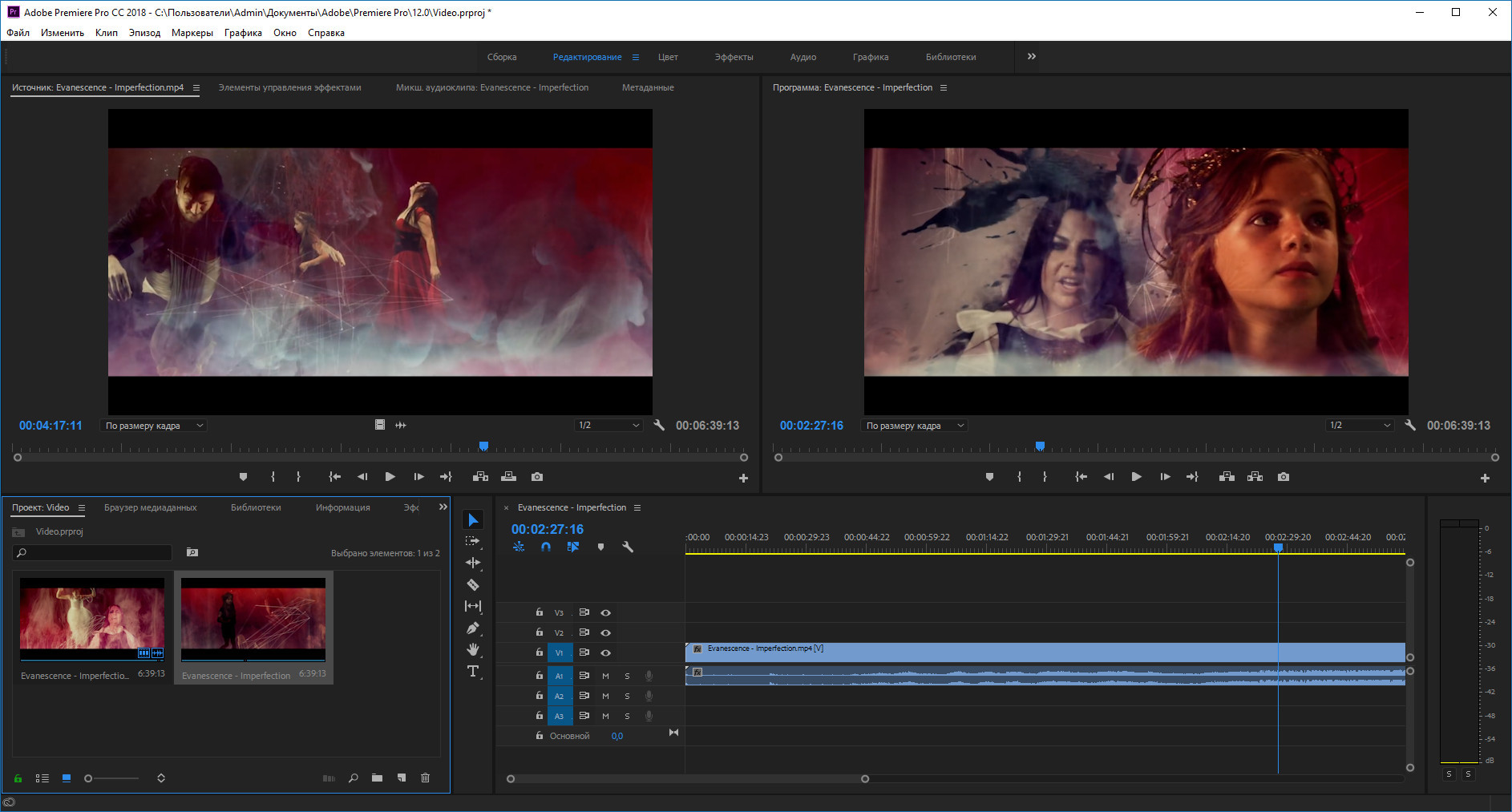The image size is (1512, 812).
Task: Open Source monitor button editor plus
Action: (x=743, y=478)
